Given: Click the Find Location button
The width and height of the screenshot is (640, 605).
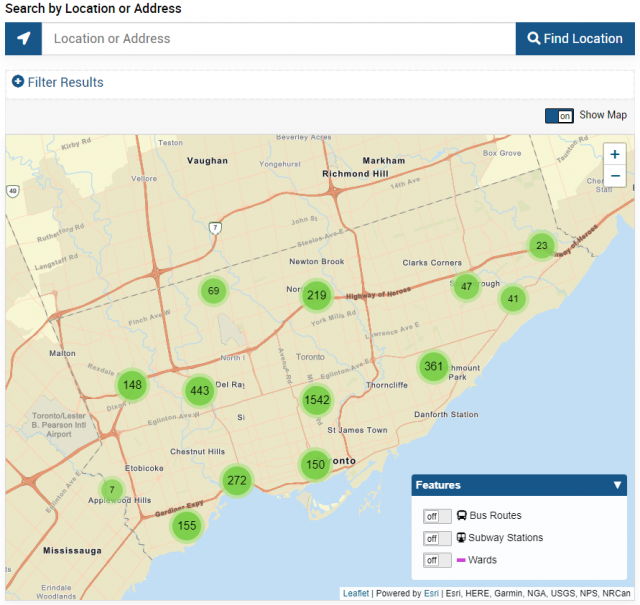Looking at the screenshot, I should click(575, 38).
